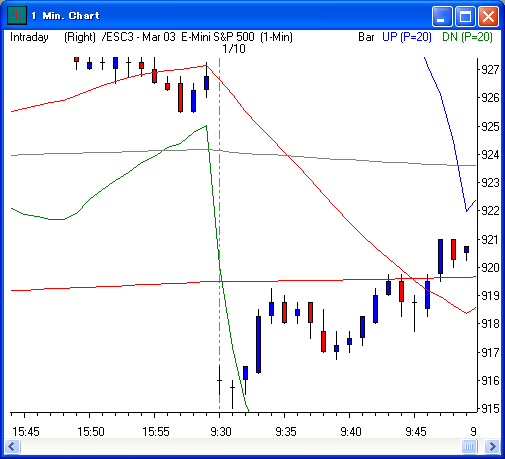Click the chart application icon in title bar
Screen dimensions: 505x459
(16, 15)
